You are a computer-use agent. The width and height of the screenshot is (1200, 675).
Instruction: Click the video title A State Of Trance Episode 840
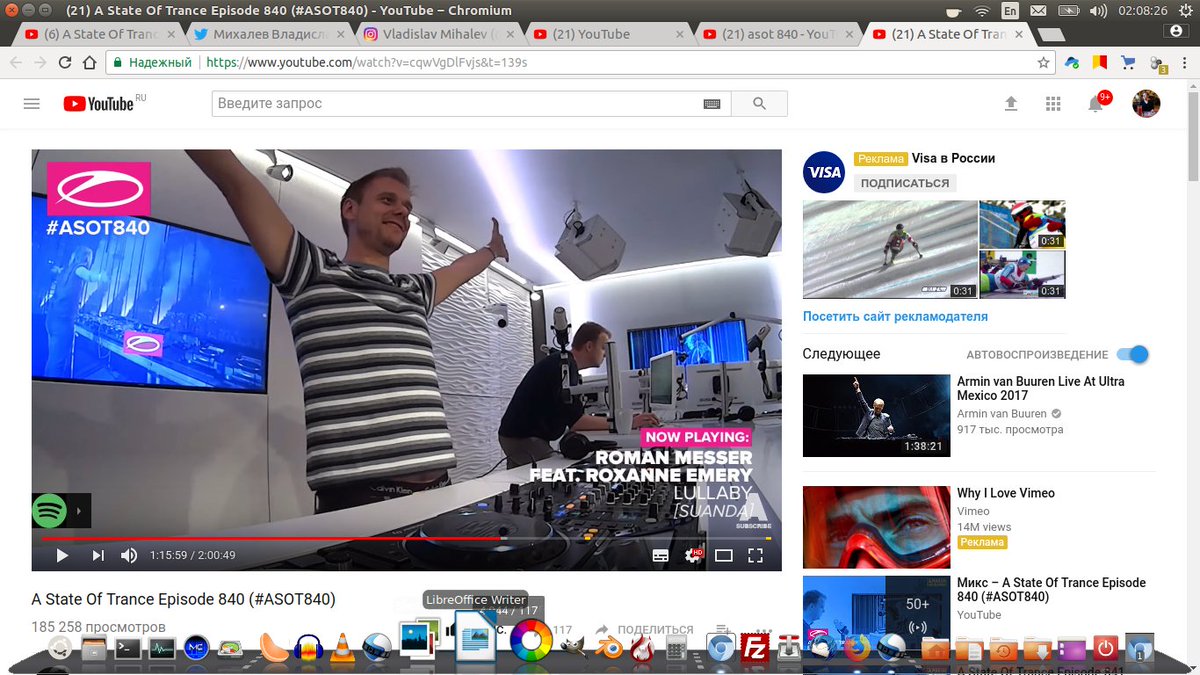[184, 600]
